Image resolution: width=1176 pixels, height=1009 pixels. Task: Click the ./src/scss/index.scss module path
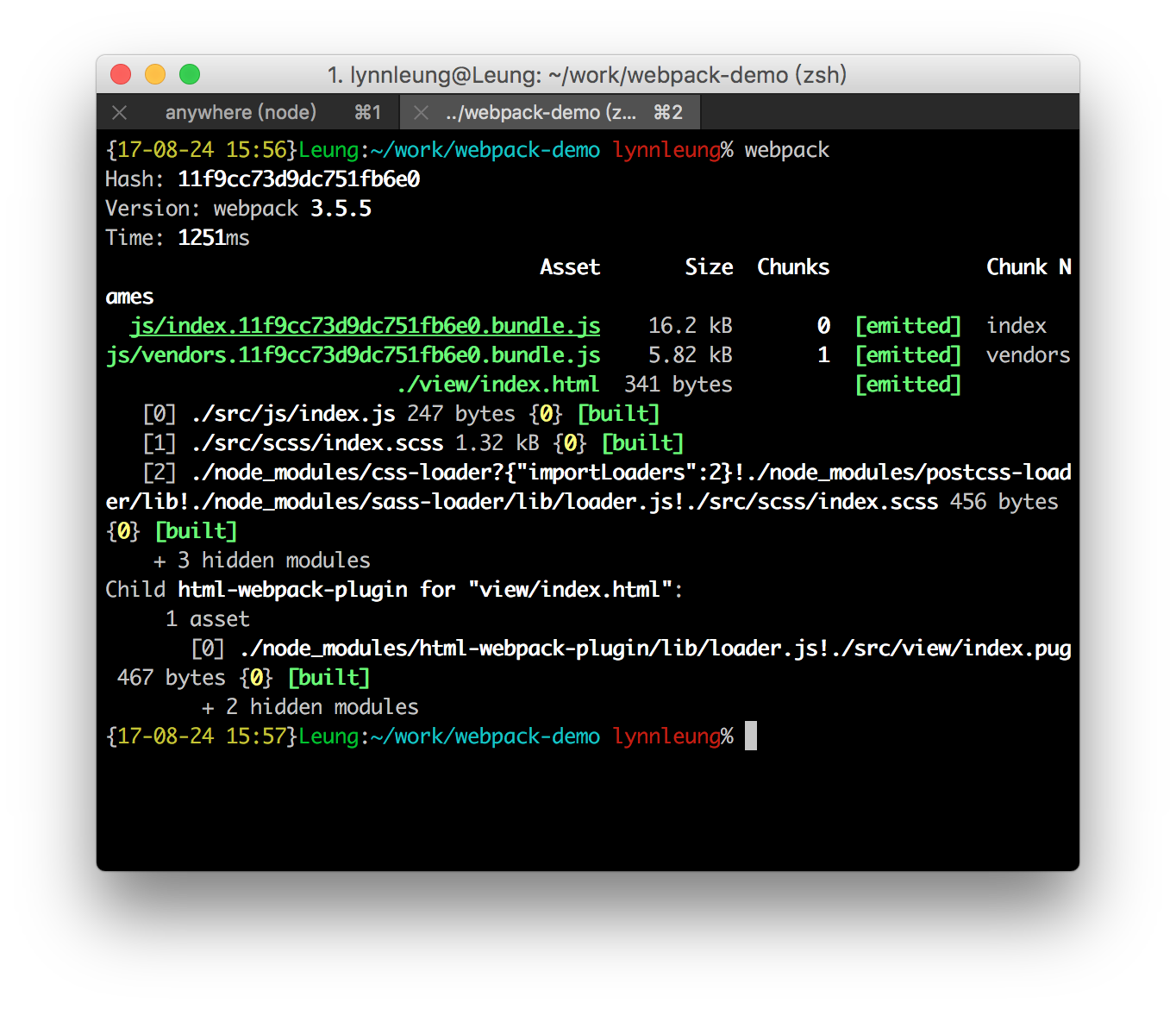[317, 443]
